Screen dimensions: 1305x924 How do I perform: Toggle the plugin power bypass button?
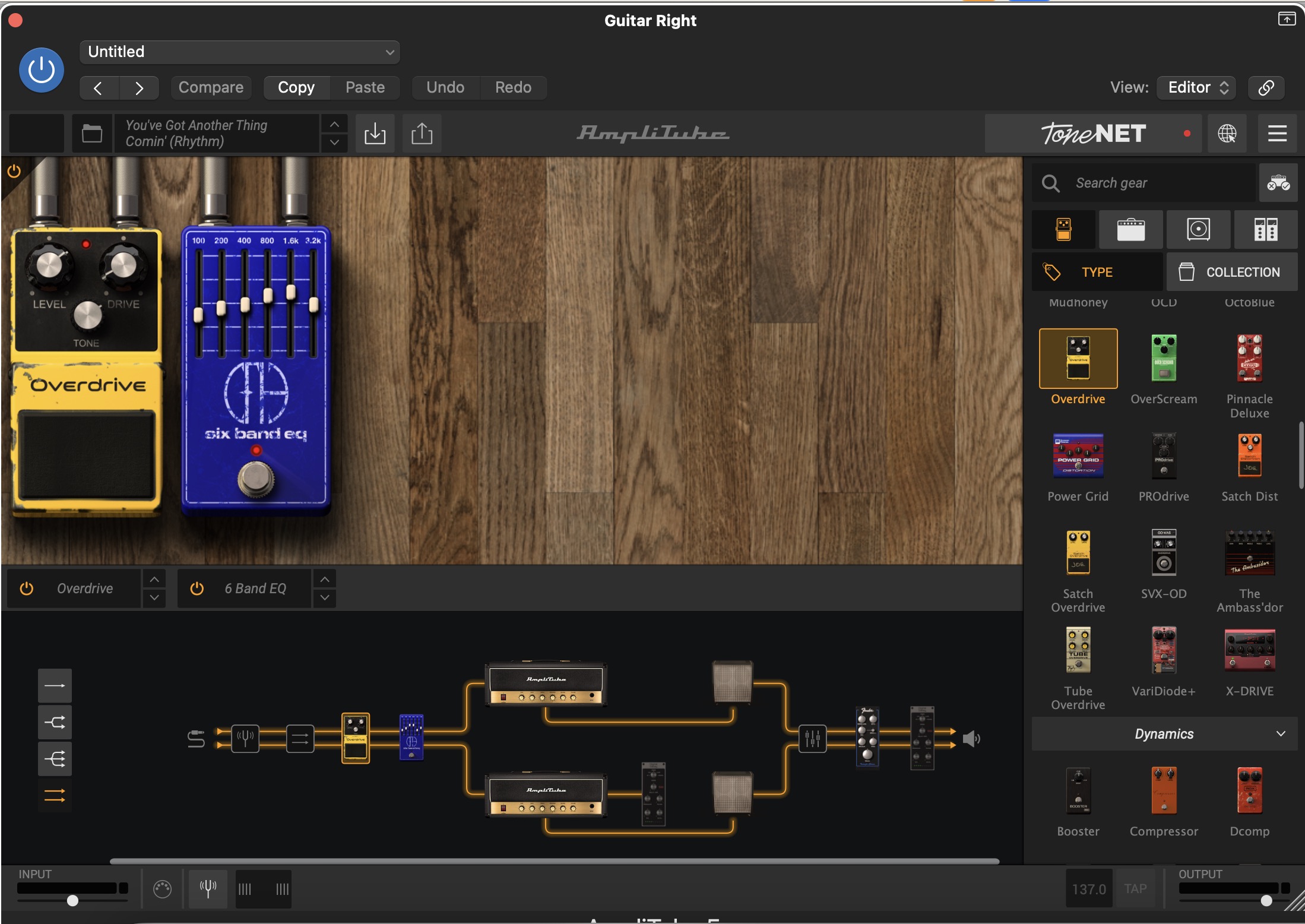point(42,70)
